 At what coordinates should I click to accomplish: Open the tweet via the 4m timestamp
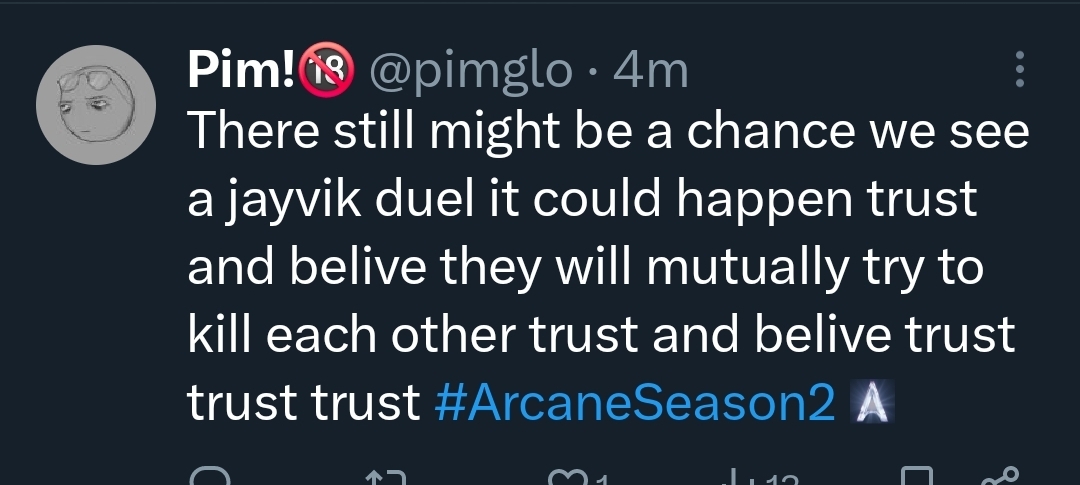tap(650, 70)
